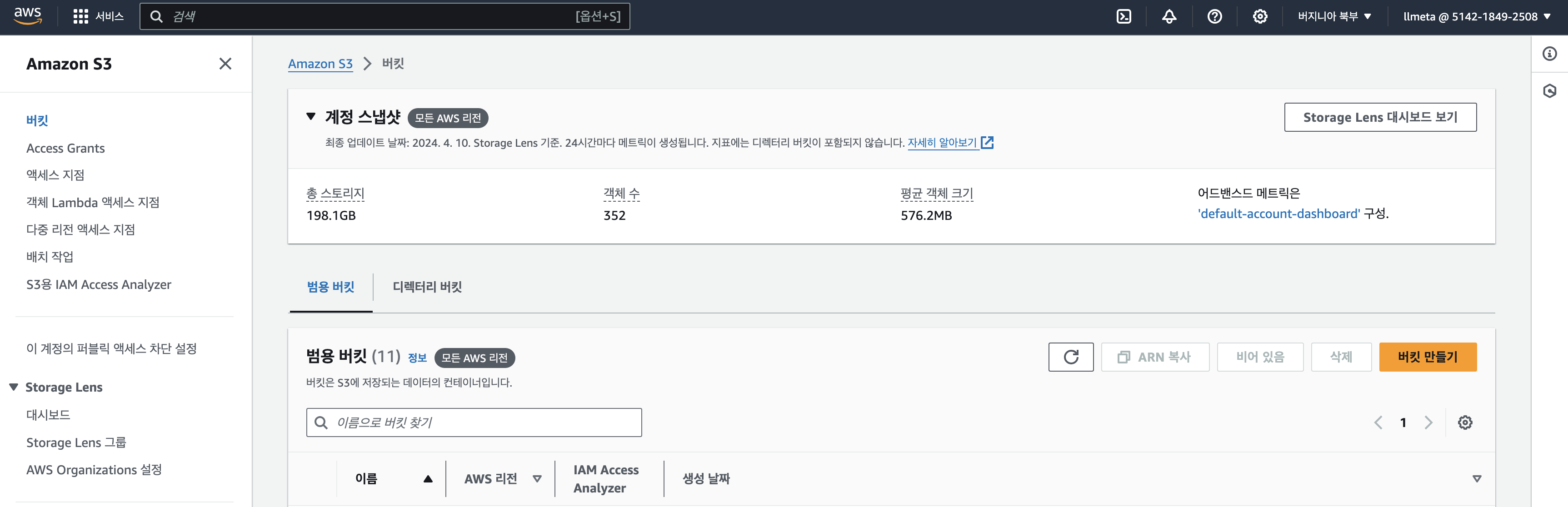This screenshot has height=507, width=1568.
Task: Open the info panel icon on right edge
Action: coord(1549,54)
